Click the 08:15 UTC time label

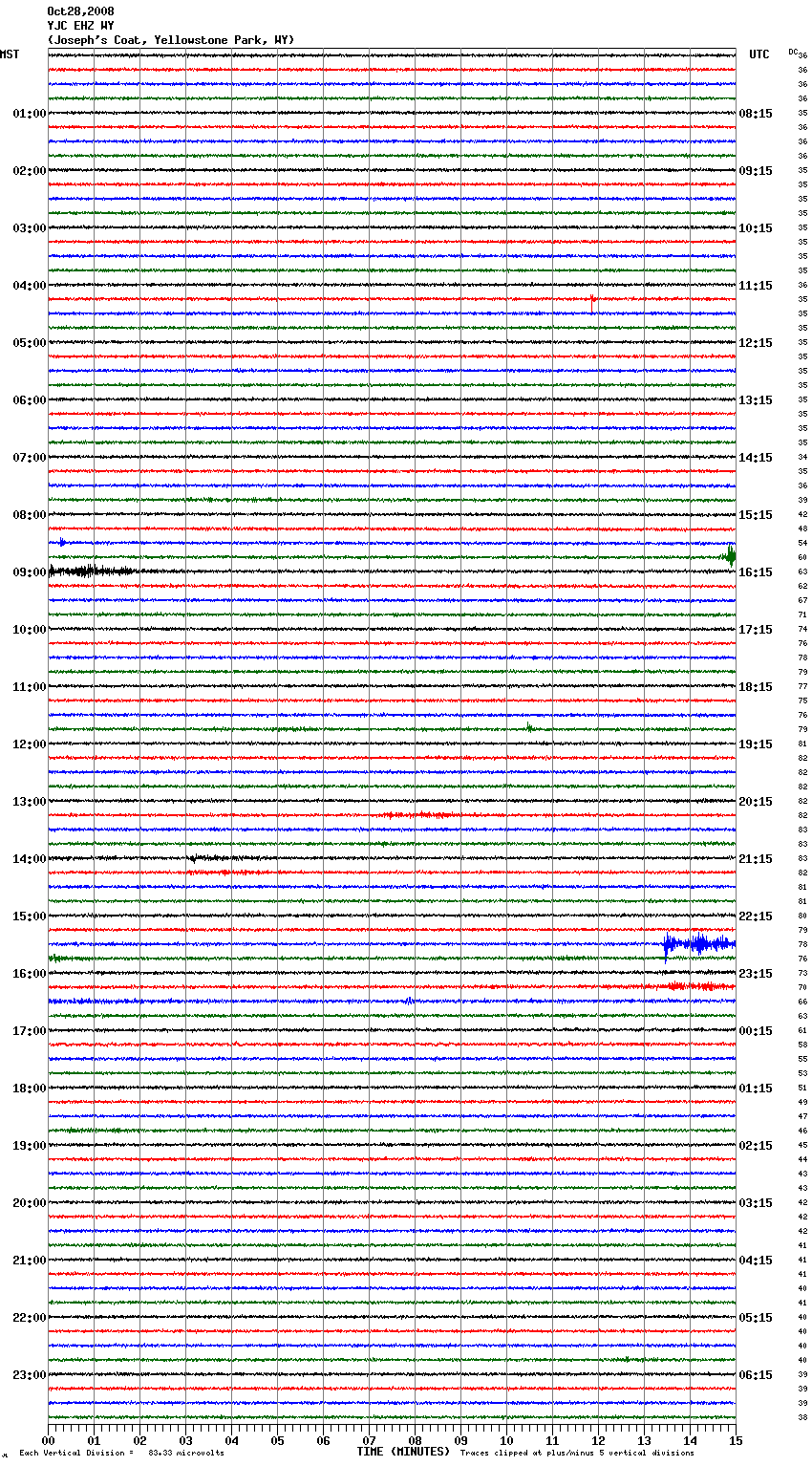click(x=756, y=114)
